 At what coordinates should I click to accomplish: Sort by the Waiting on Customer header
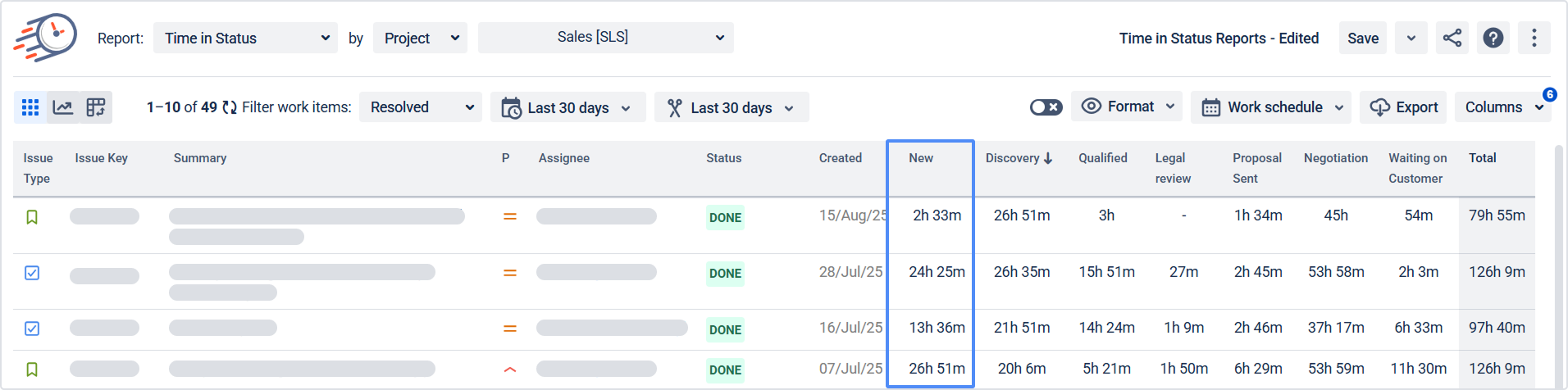(1417, 168)
